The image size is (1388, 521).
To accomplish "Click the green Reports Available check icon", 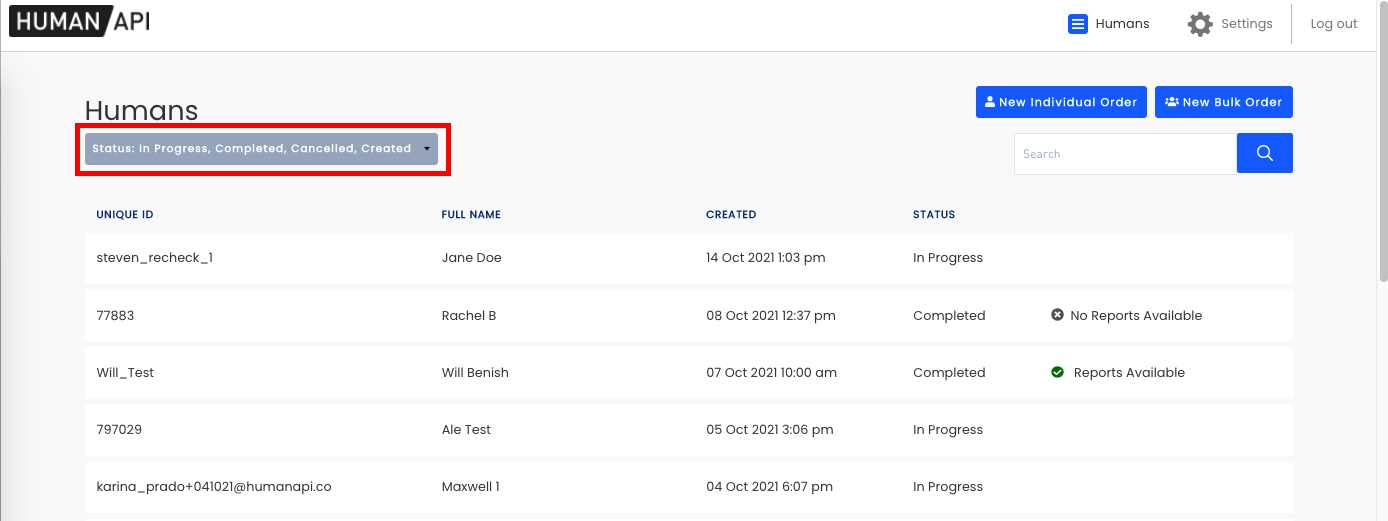I will pos(1057,372).
